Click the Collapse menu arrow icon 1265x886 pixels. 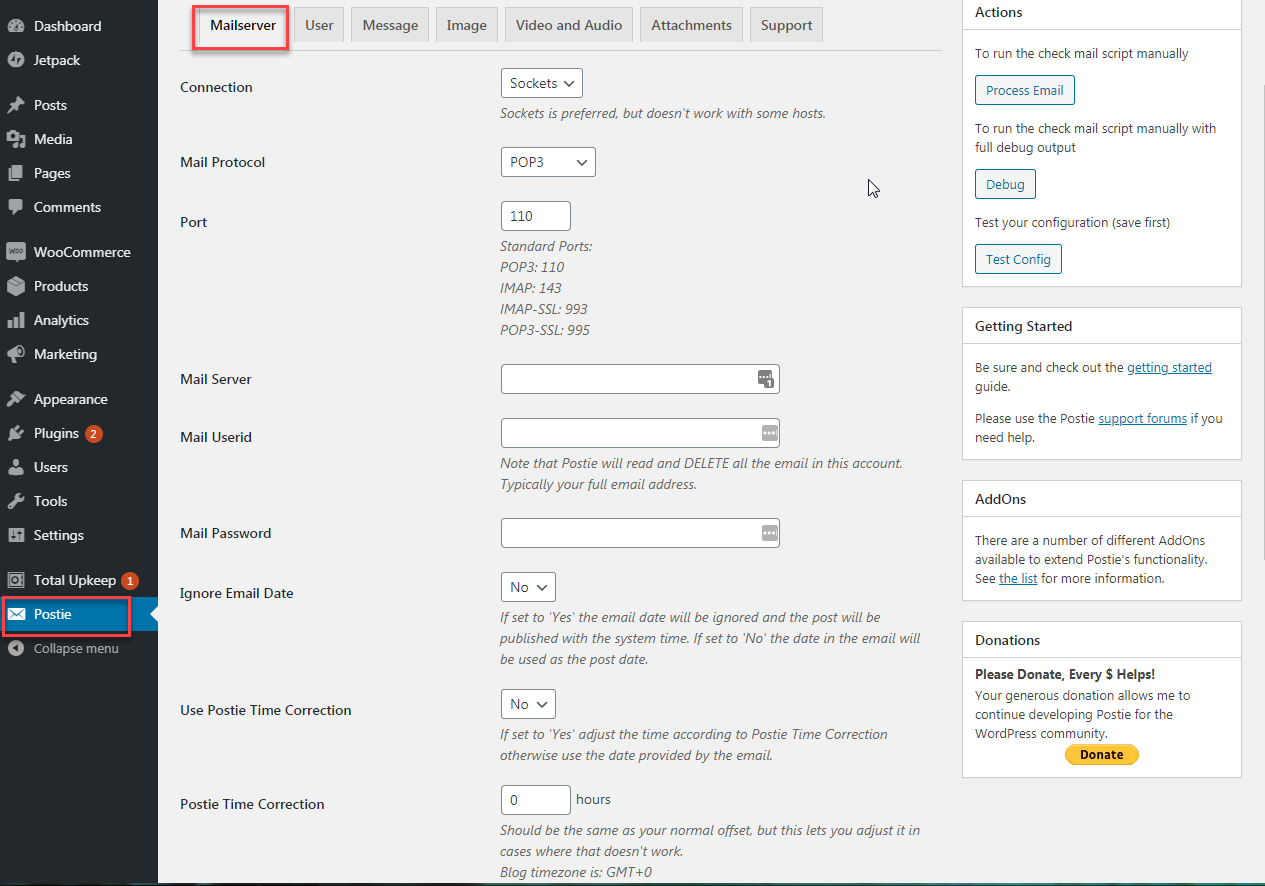click(x=16, y=648)
